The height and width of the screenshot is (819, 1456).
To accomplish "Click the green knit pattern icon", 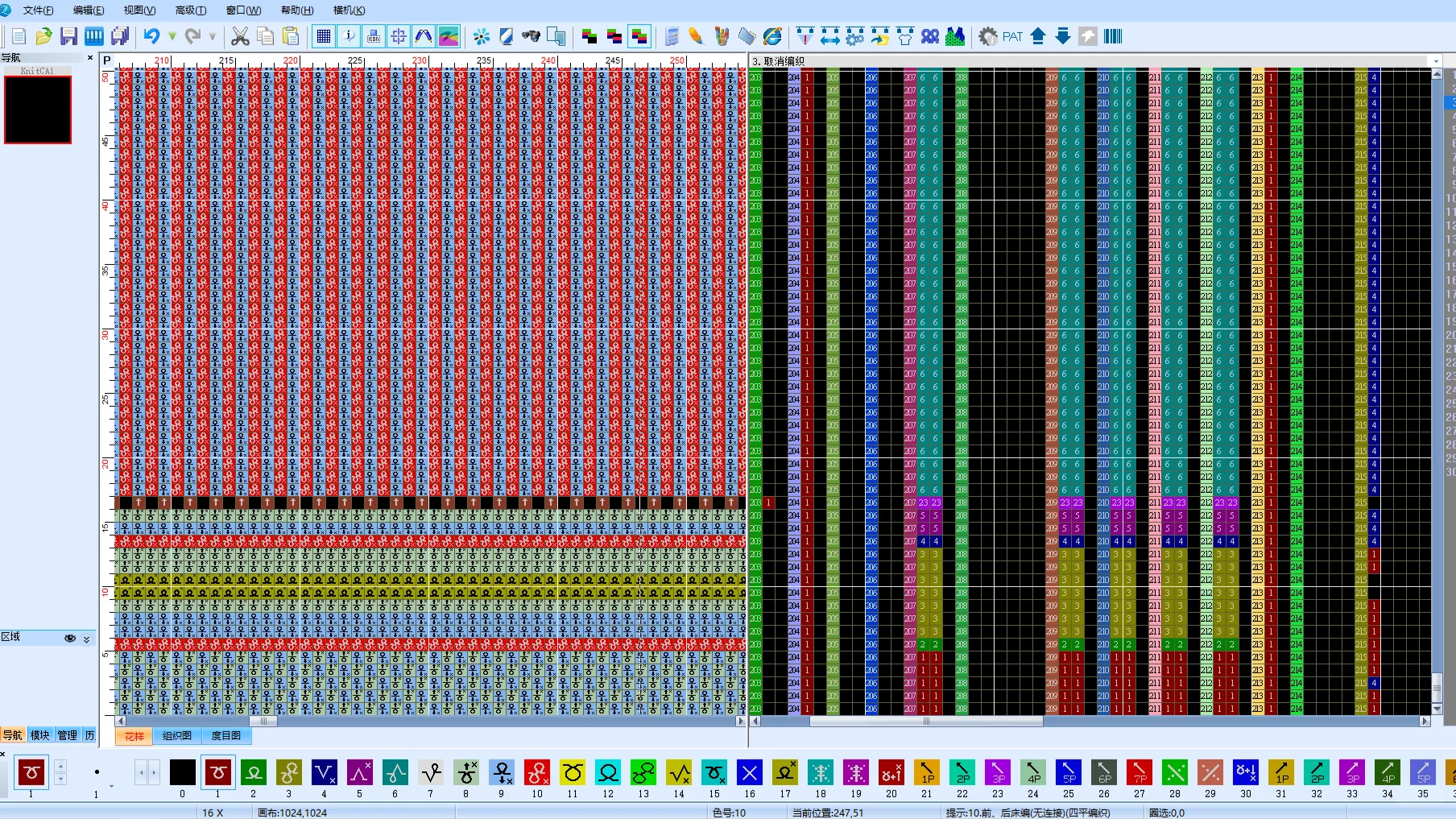I will click(x=955, y=36).
